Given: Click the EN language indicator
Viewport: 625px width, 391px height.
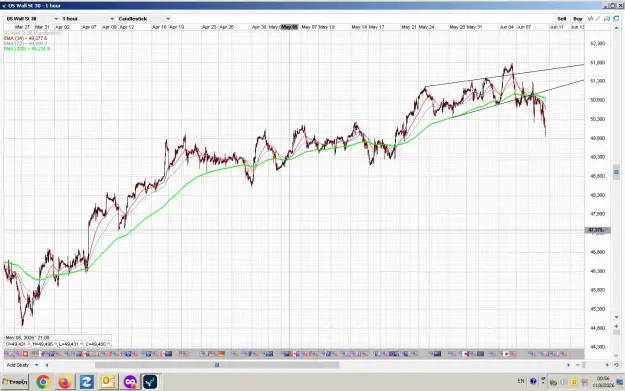Looking at the screenshot, I should 521,381.
